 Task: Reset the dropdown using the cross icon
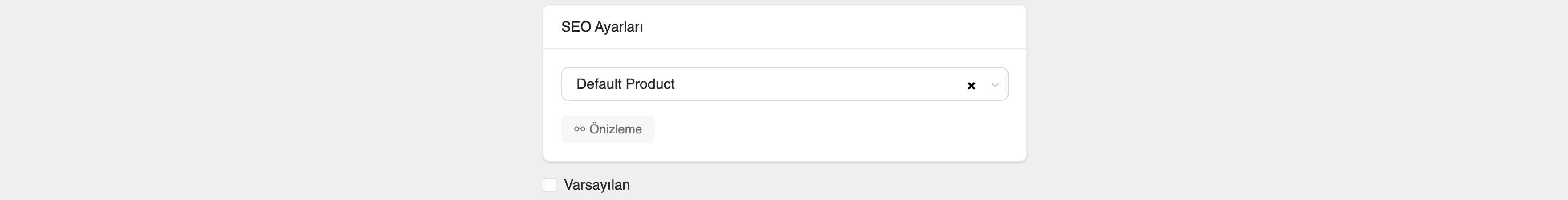pyautogui.click(x=971, y=86)
